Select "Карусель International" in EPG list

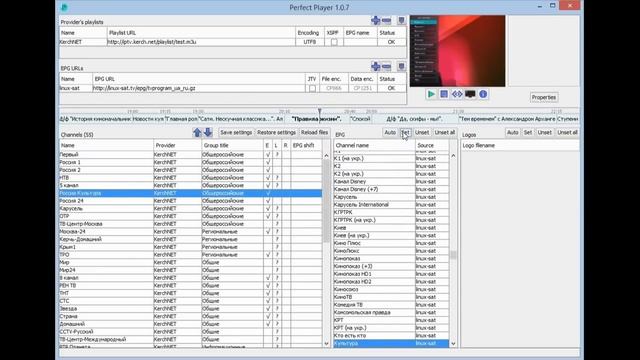tap(391, 204)
